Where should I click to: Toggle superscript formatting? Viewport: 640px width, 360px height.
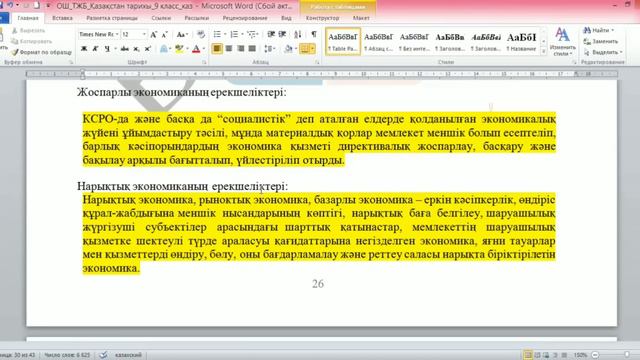click(x=148, y=49)
